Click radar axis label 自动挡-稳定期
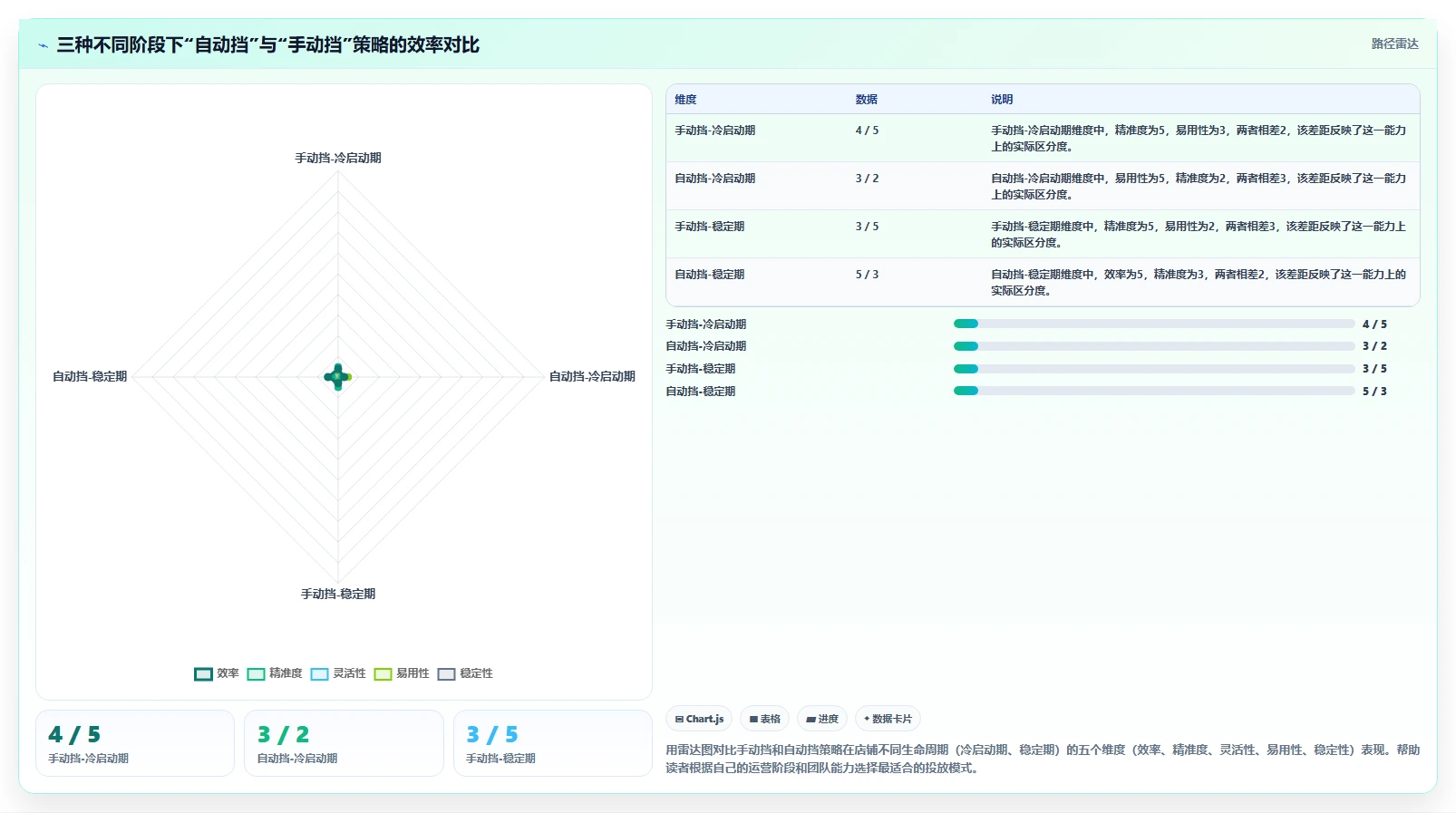 pyautogui.click(x=90, y=376)
